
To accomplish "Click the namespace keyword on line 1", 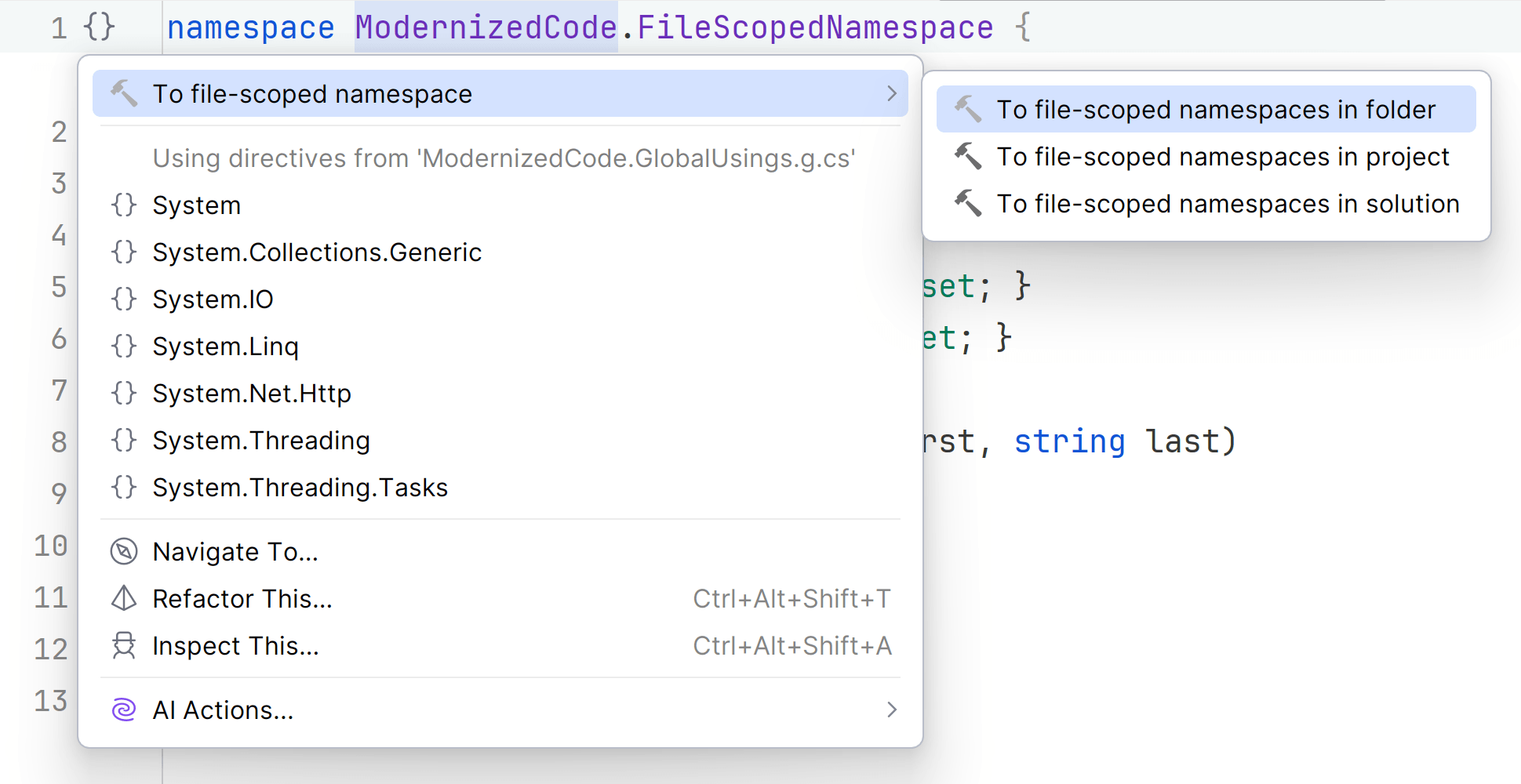I will point(250,26).
